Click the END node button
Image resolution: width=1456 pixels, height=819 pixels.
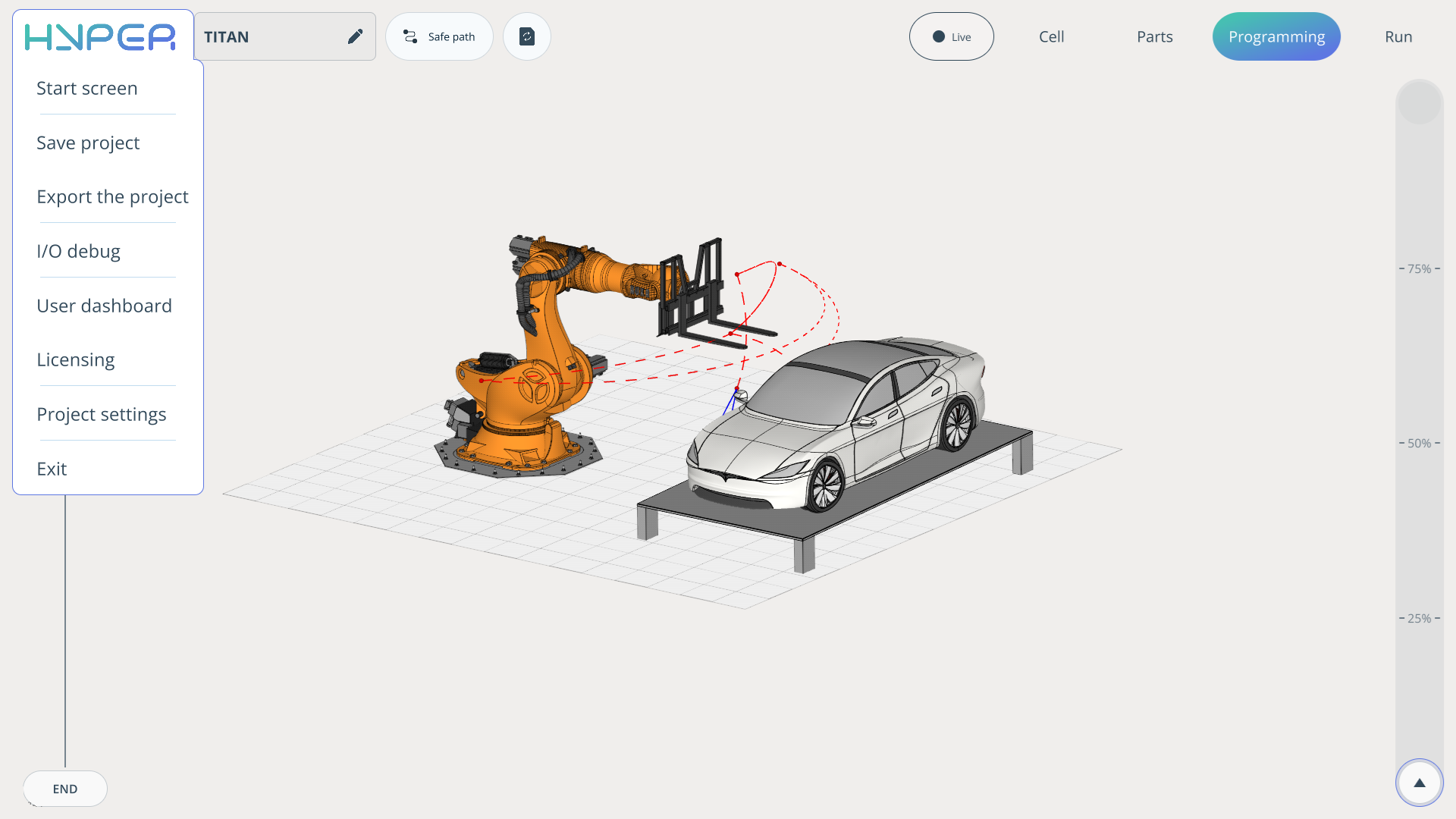(65, 789)
